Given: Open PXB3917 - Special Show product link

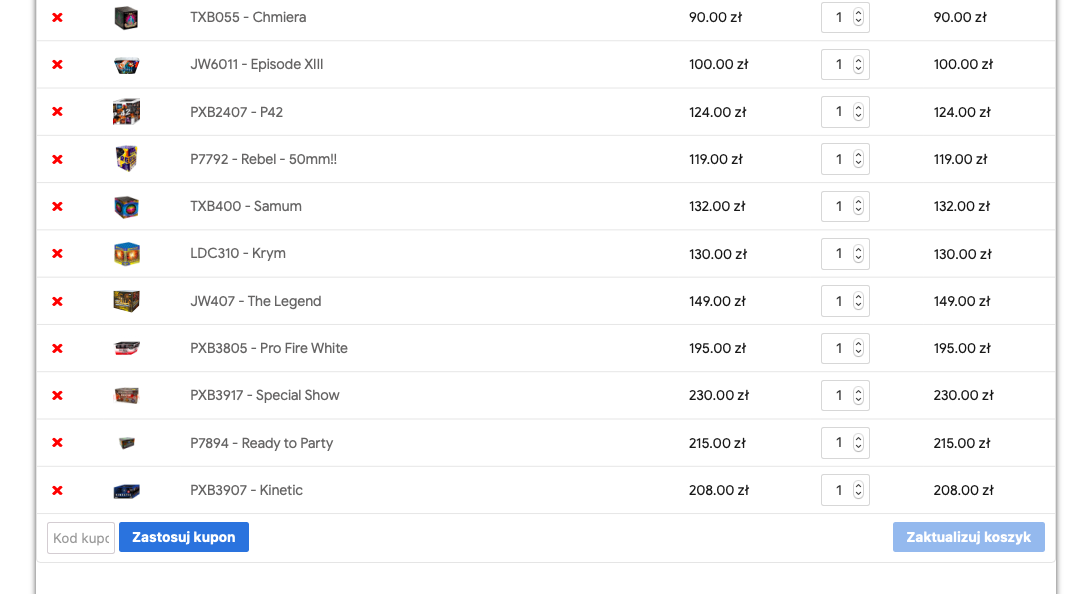Looking at the screenshot, I should click(x=265, y=395).
